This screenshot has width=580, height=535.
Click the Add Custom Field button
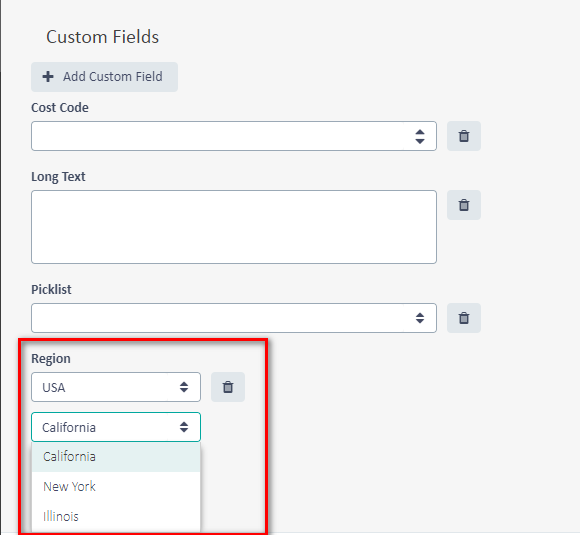[x=104, y=77]
